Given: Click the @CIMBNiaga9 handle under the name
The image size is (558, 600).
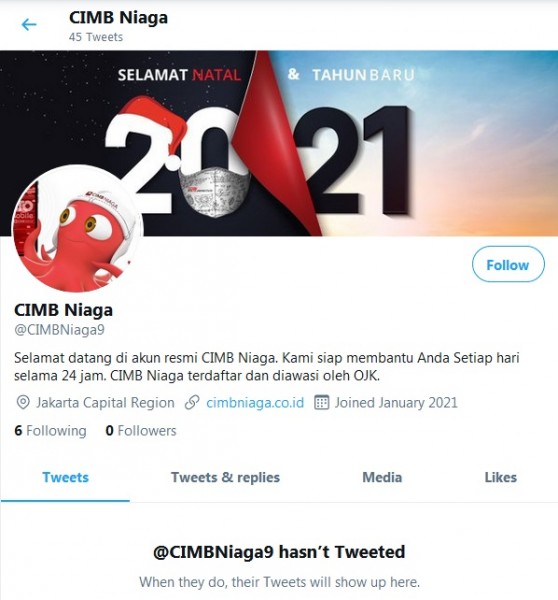Looking at the screenshot, I should (x=59, y=330).
